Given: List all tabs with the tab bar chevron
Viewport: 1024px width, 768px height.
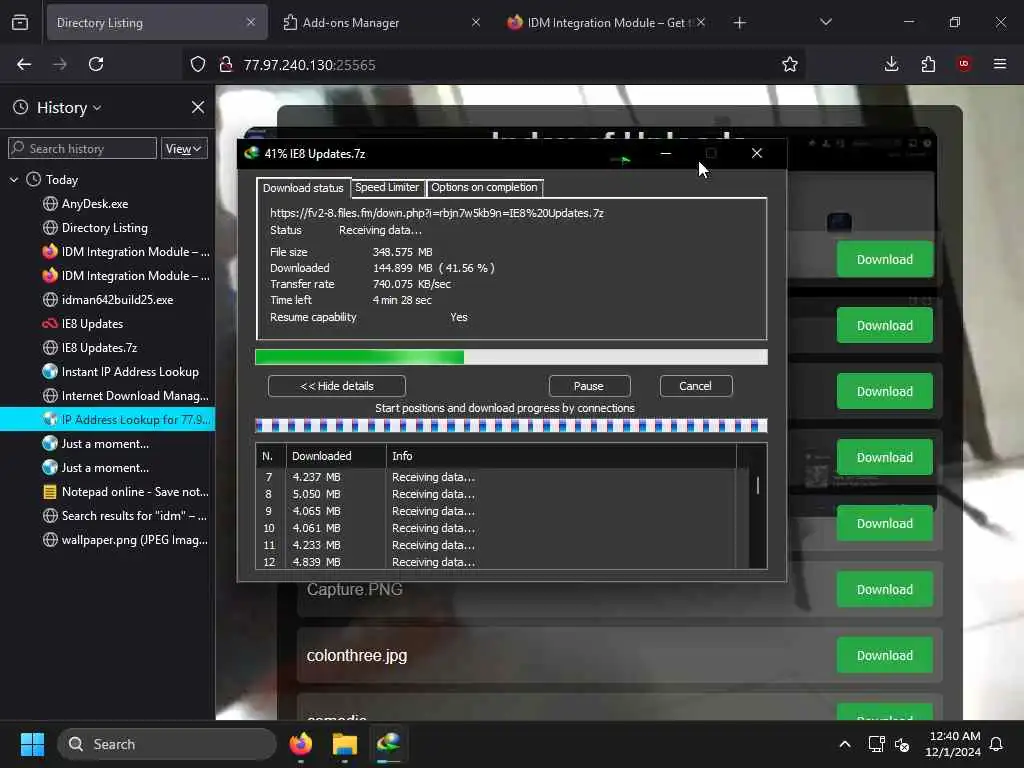Looking at the screenshot, I should (x=826, y=23).
